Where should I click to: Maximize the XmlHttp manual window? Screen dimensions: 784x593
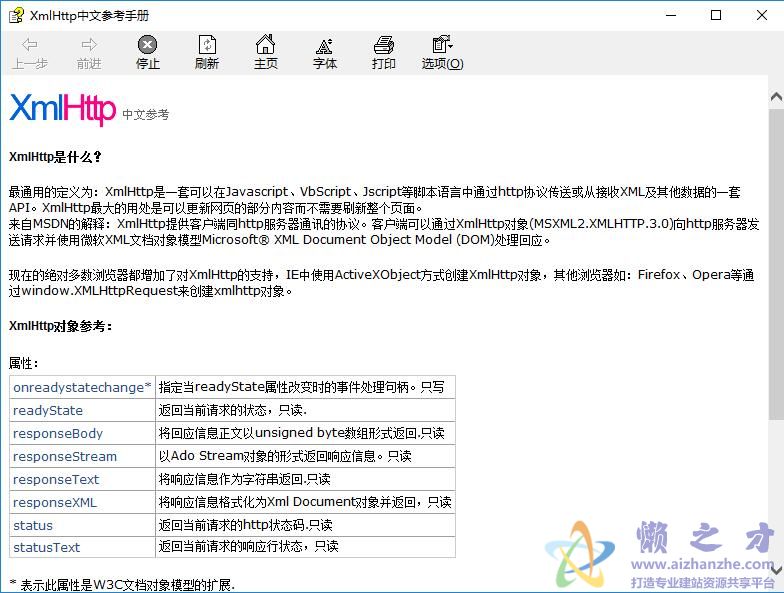[x=716, y=16]
